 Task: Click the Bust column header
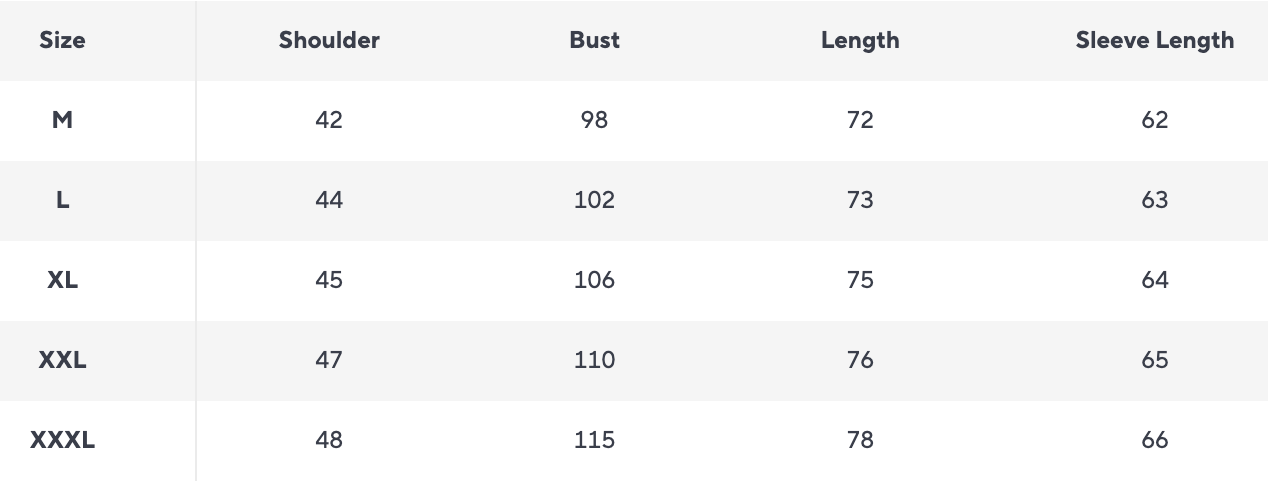pyautogui.click(x=594, y=41)
